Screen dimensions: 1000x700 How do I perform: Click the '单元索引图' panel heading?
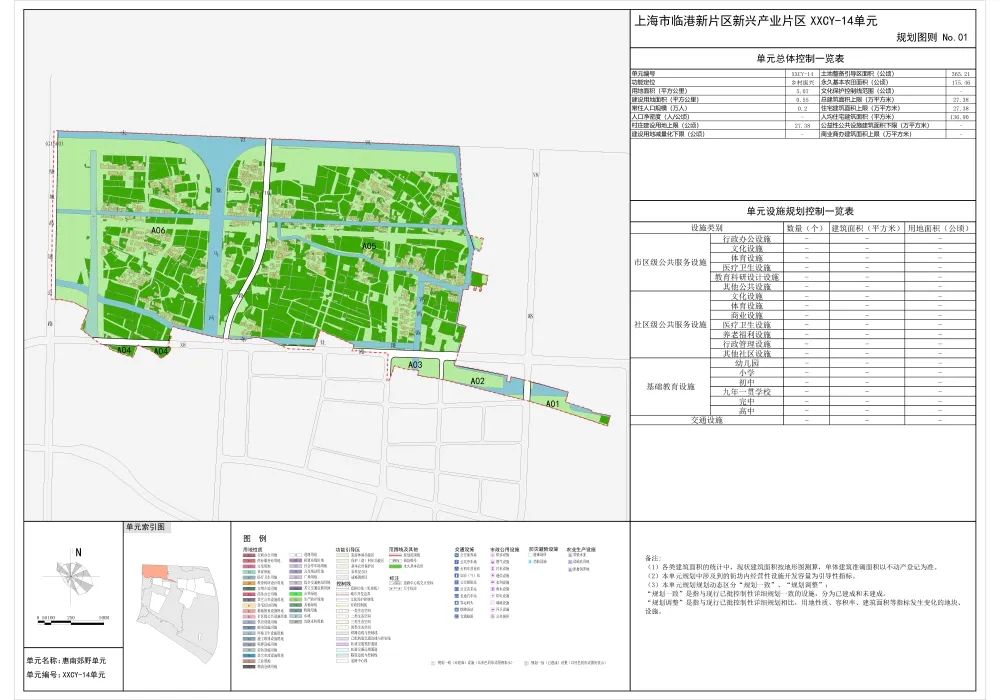(145, 527)
